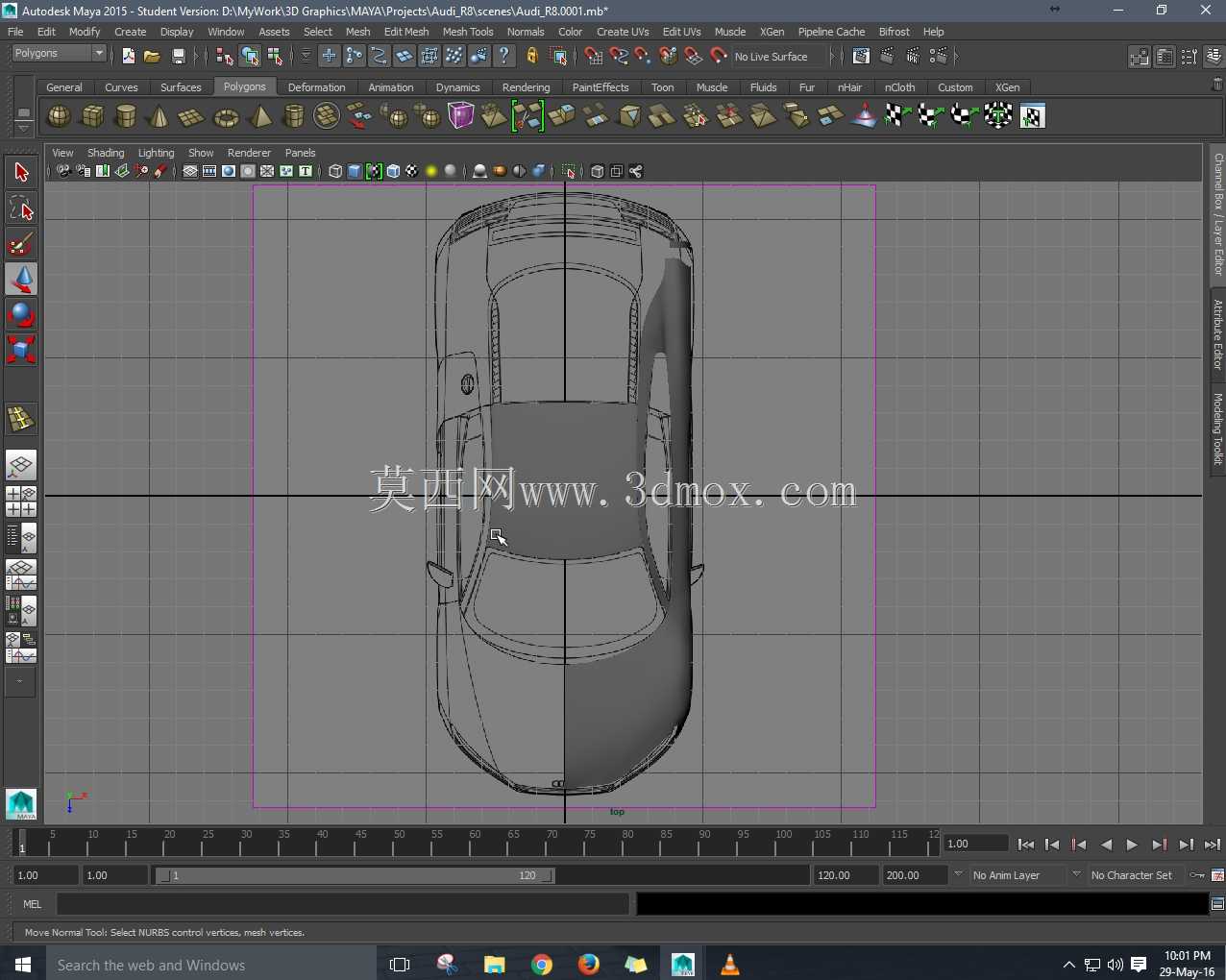This screenshot has height=980, width=1226.
Task: Open the Edit Mesh menu
Action: 406,32
